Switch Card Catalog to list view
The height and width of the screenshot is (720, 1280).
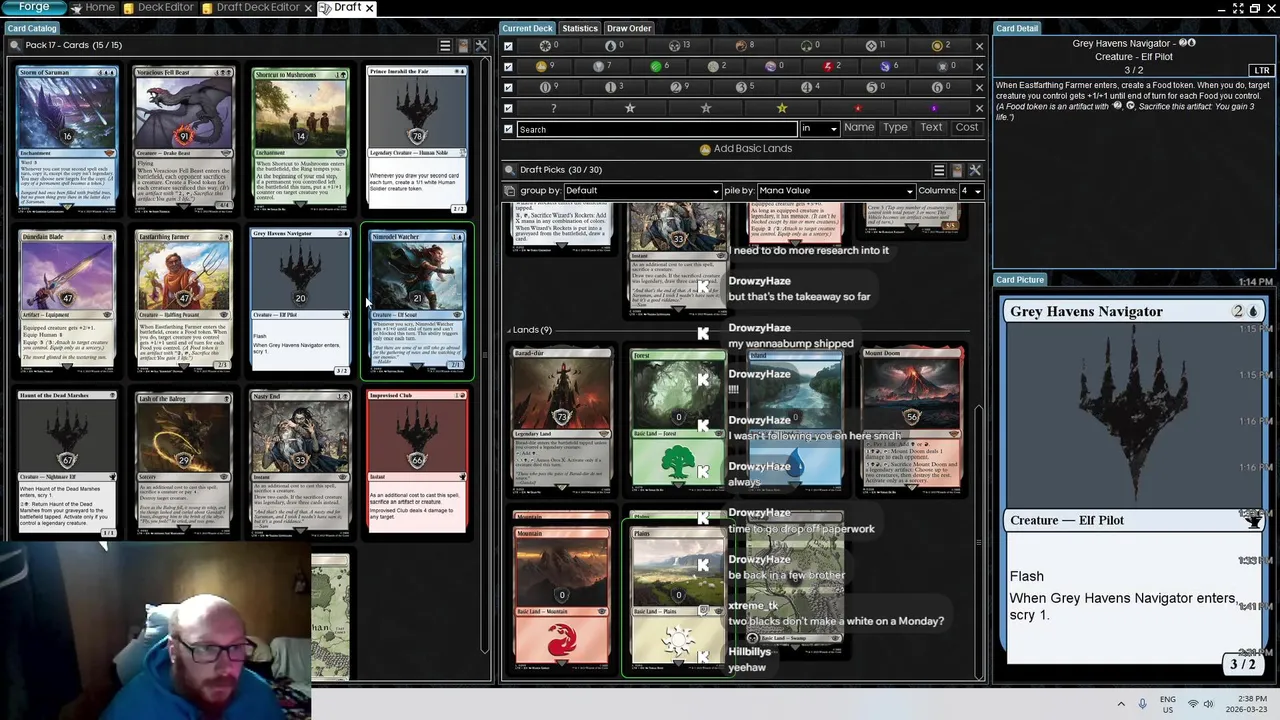(x=445, y=46)
